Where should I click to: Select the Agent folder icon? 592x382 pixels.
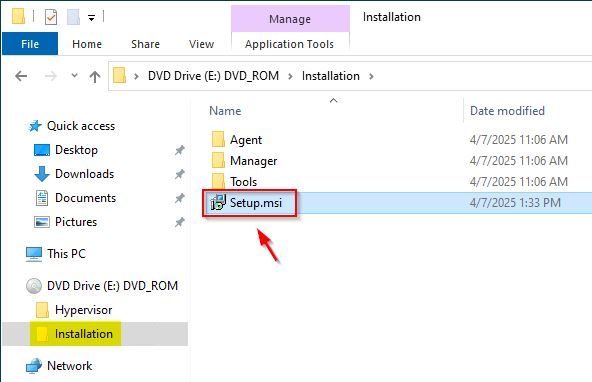[218, 139]
